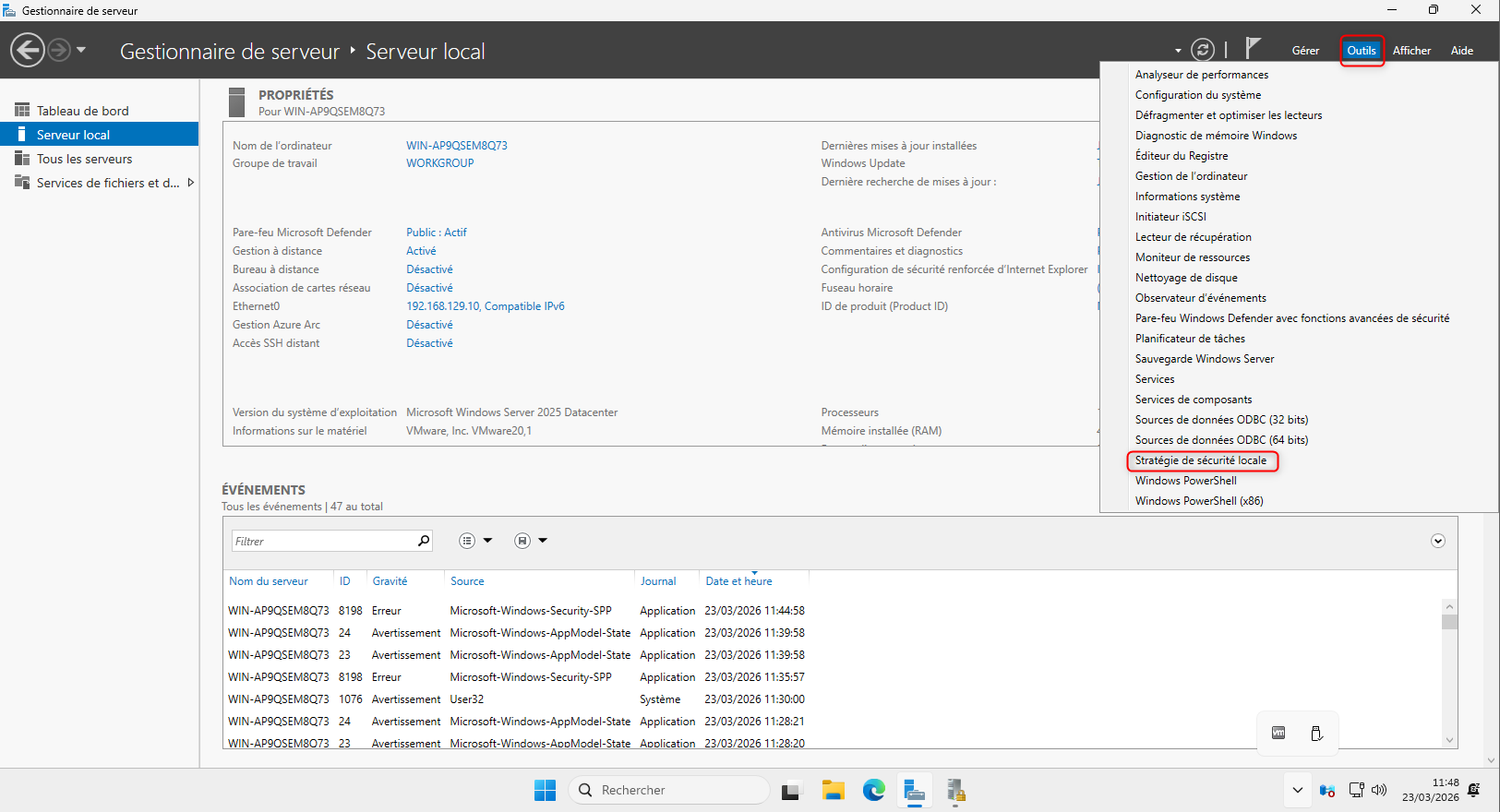Open Observateur d'événements
The width and height of the screenshot is (1500, 812).
[1200, 298]
